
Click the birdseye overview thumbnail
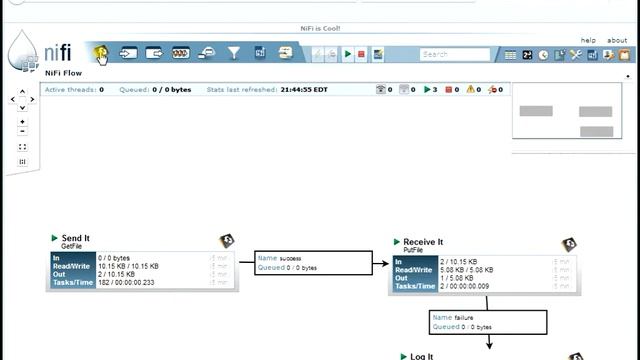[x=567, y=111]
